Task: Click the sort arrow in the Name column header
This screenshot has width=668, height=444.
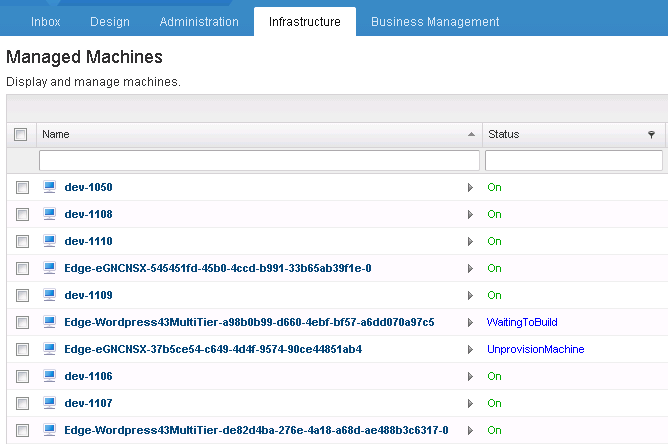Action: click(x=471, y=134)
